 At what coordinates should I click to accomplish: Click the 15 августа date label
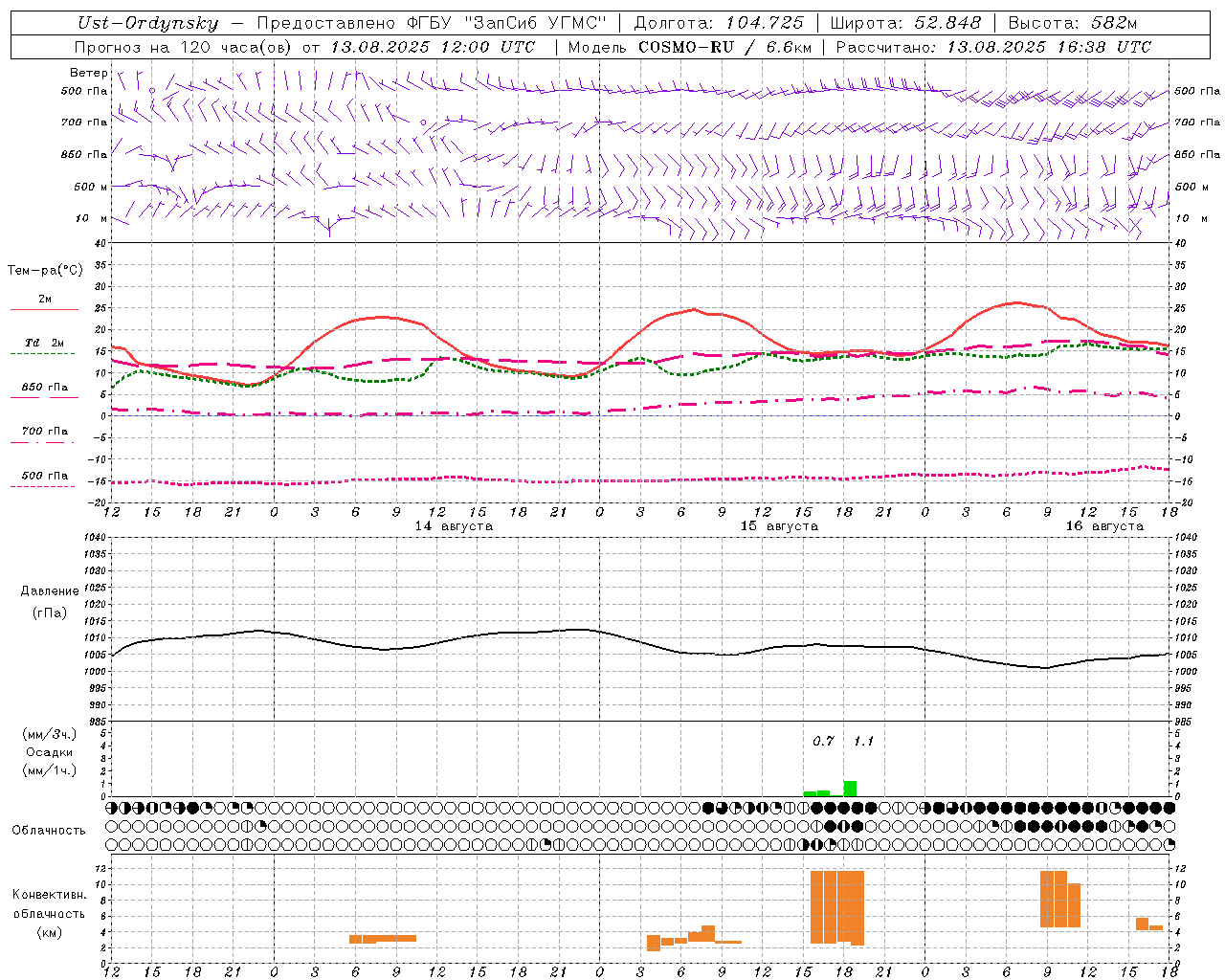[779, 526]
